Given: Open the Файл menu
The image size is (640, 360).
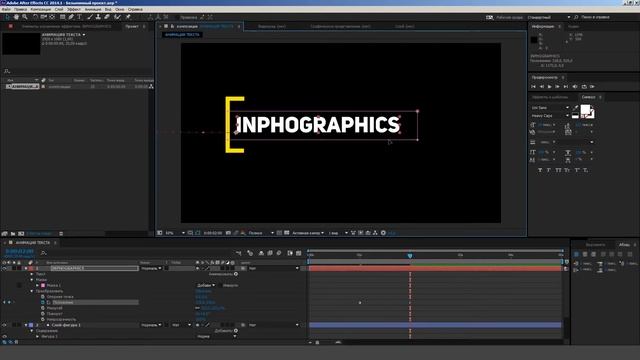Looking at the screenshot, I should coord(6,9).
